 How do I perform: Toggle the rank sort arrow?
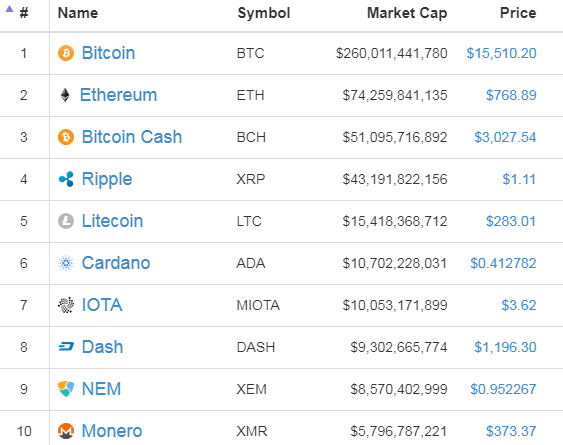click(x=9, y=9)
